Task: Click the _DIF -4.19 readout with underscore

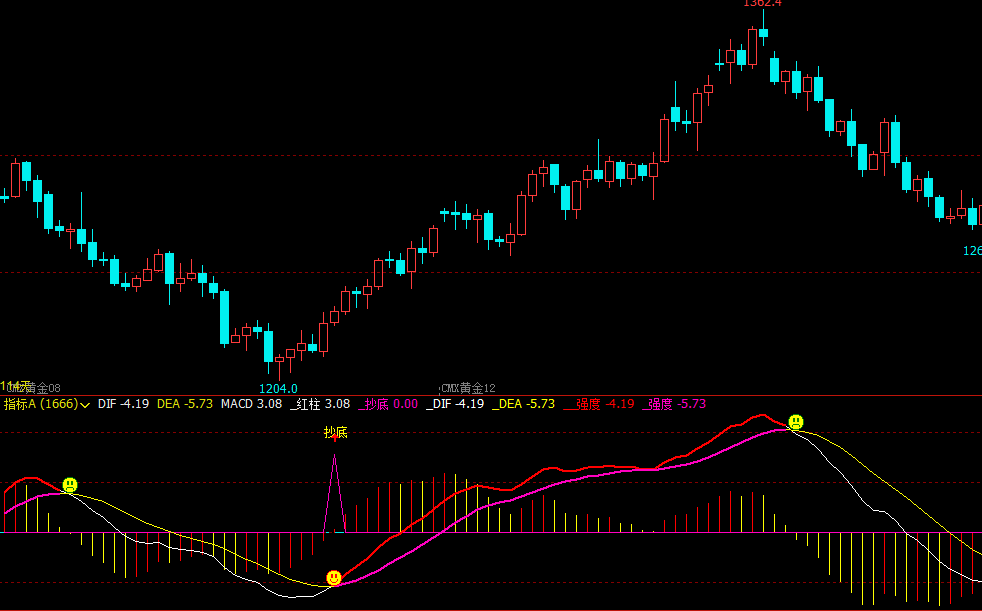Action: point(455,404)
